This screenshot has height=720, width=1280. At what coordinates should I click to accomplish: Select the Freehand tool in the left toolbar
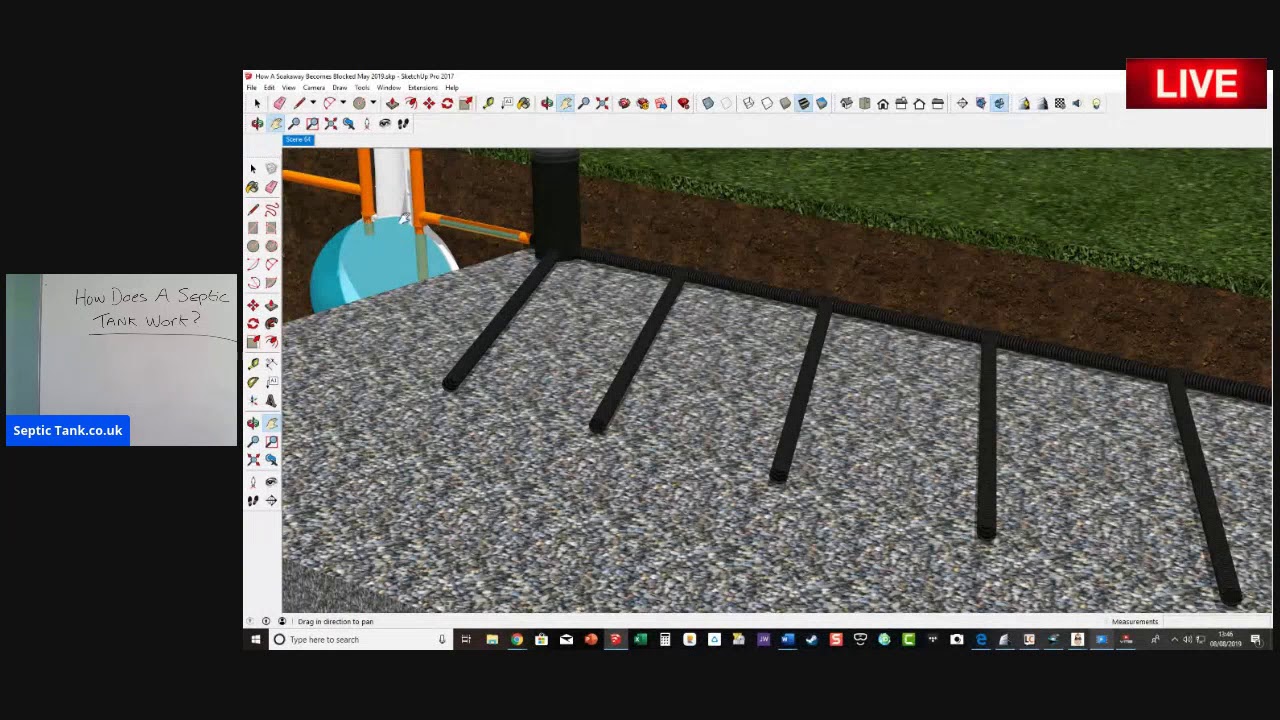[x=271, y=209]
